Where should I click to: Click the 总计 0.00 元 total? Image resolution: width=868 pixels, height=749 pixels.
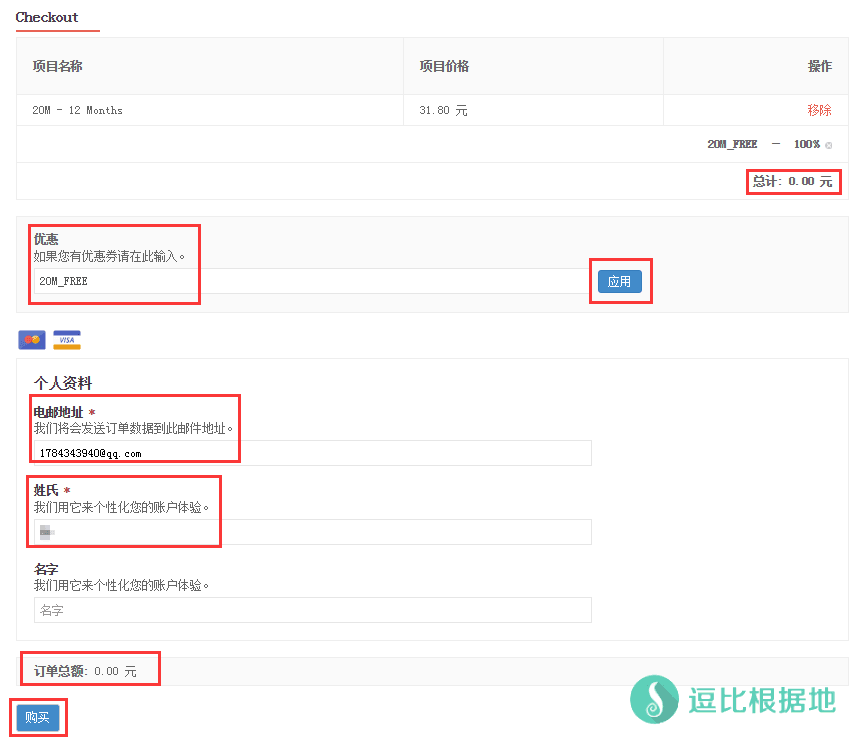(x=792, y=181)
